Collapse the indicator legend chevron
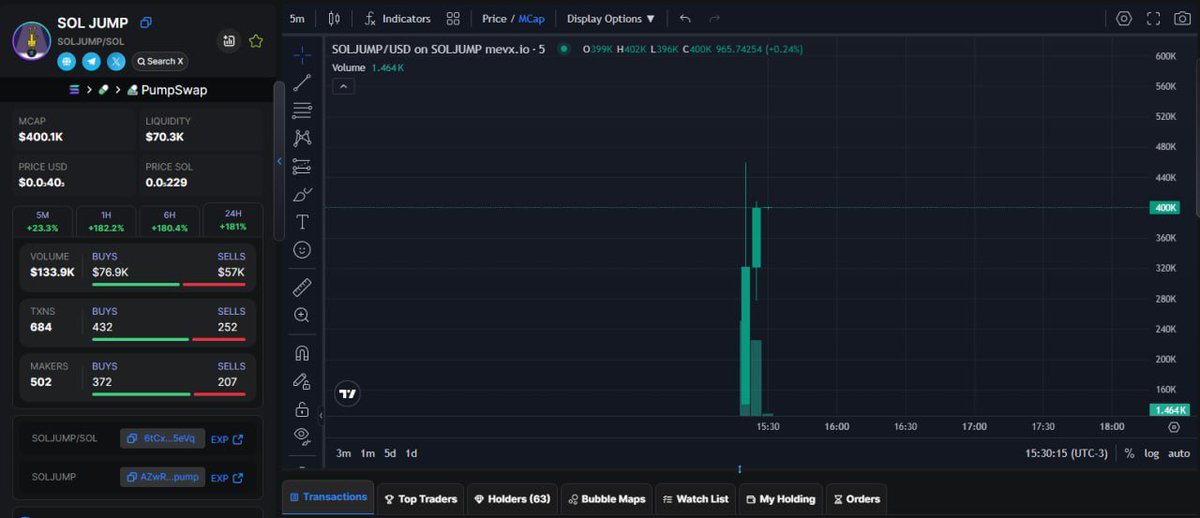 tap(342, 87)
